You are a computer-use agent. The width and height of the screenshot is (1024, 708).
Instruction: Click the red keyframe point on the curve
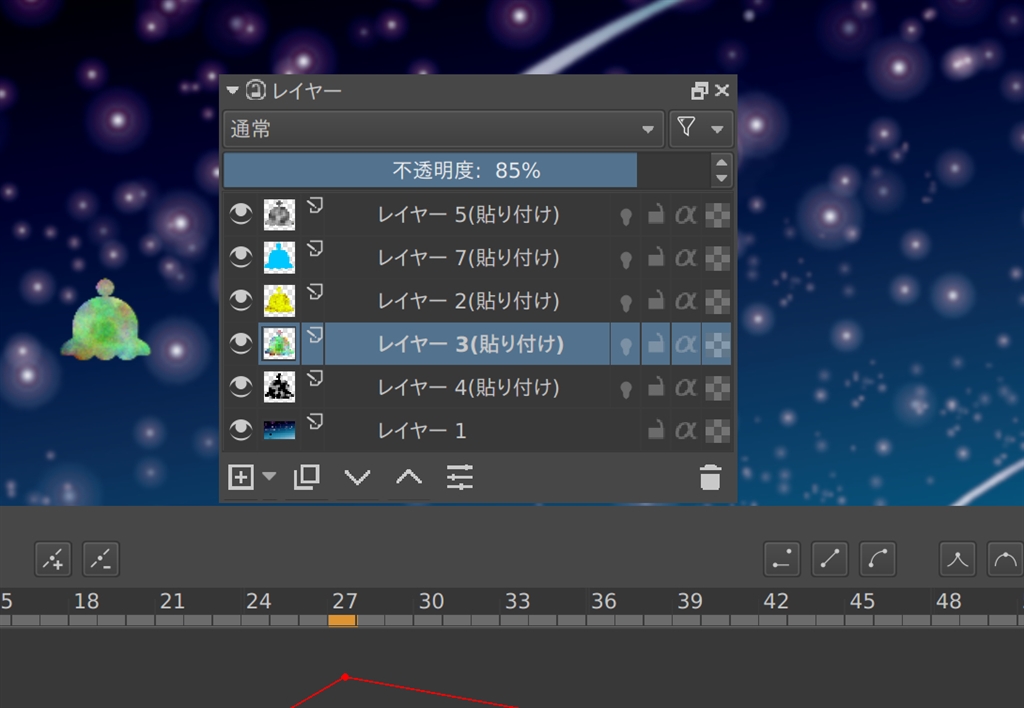(x=345, y=677)
